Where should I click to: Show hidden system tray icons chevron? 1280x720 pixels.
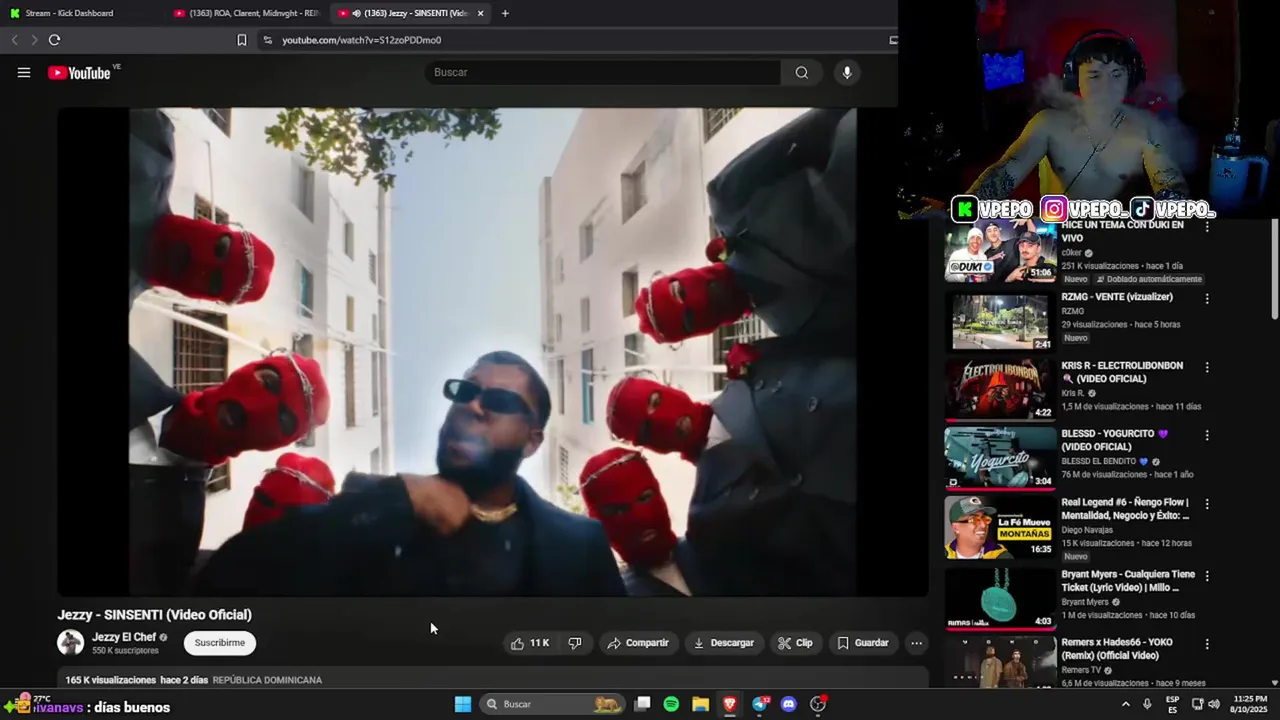coord(1126,704)
